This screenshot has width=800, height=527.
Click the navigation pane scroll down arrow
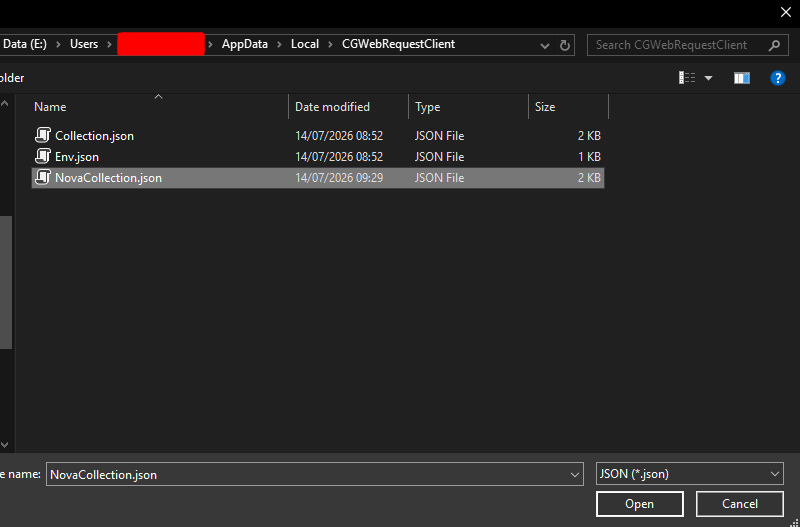tap(5, 445)
